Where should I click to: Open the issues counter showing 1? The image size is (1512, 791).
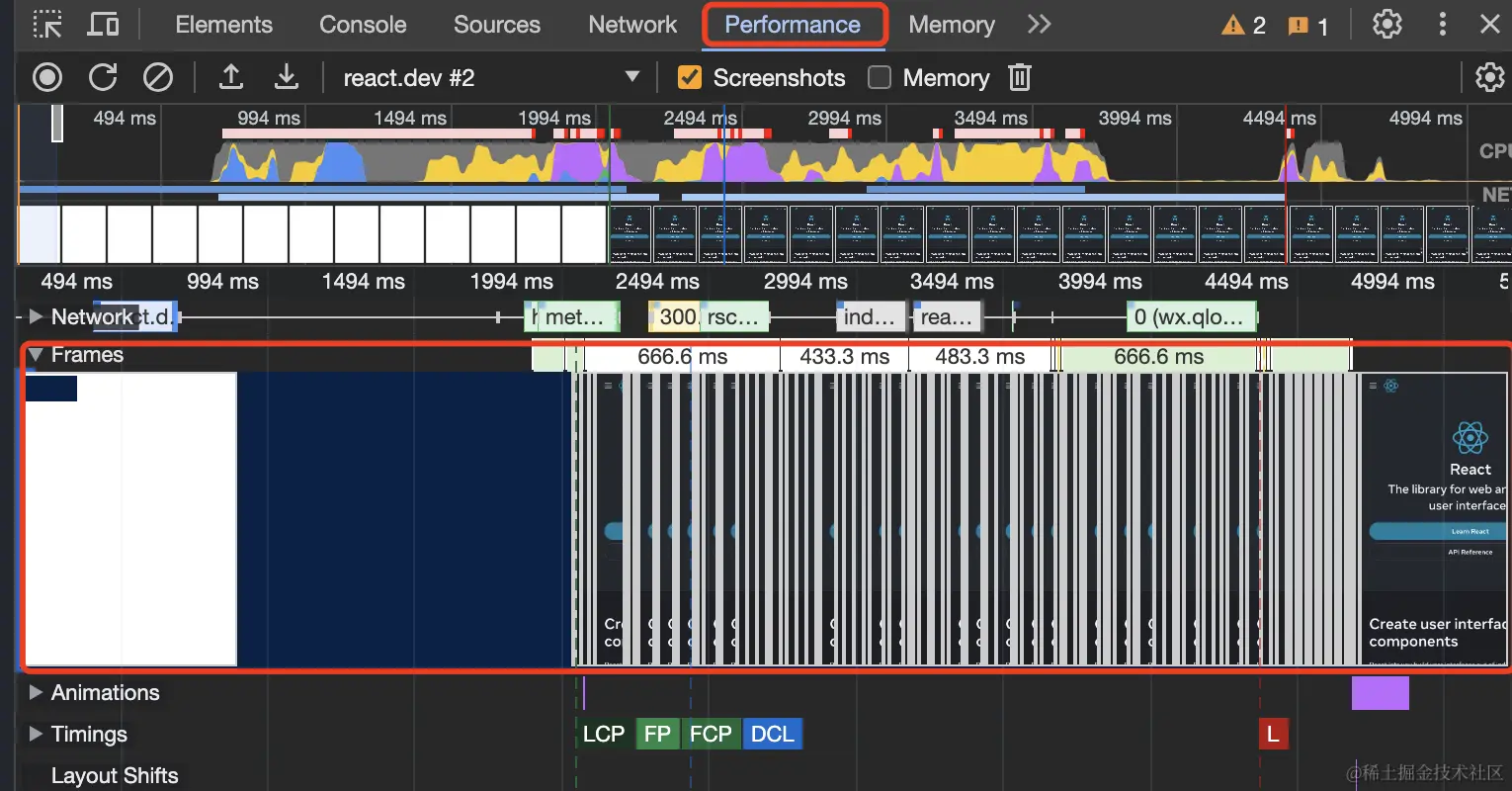[1308, 26]
